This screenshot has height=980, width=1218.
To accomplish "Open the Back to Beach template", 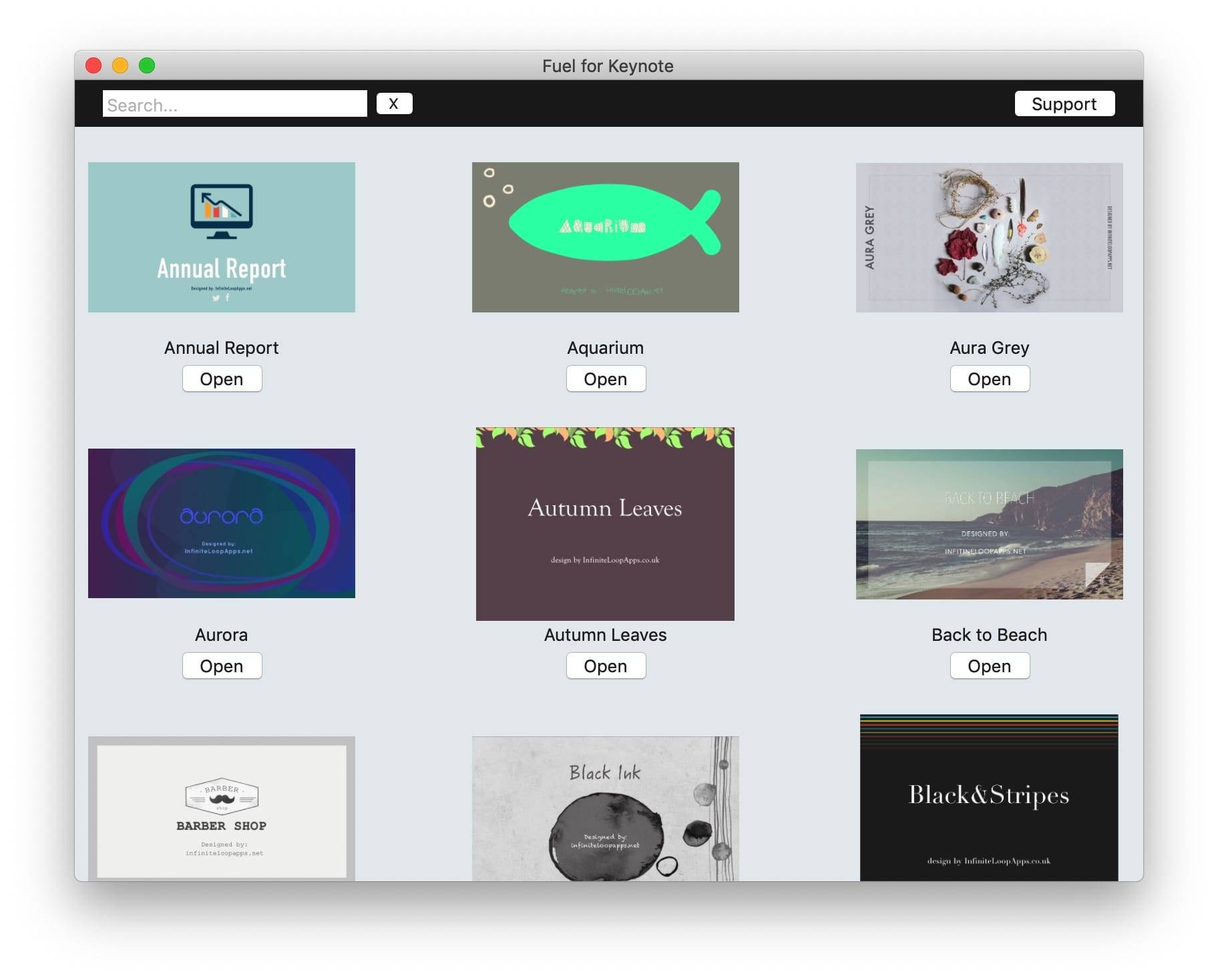I will pos(990,666).
